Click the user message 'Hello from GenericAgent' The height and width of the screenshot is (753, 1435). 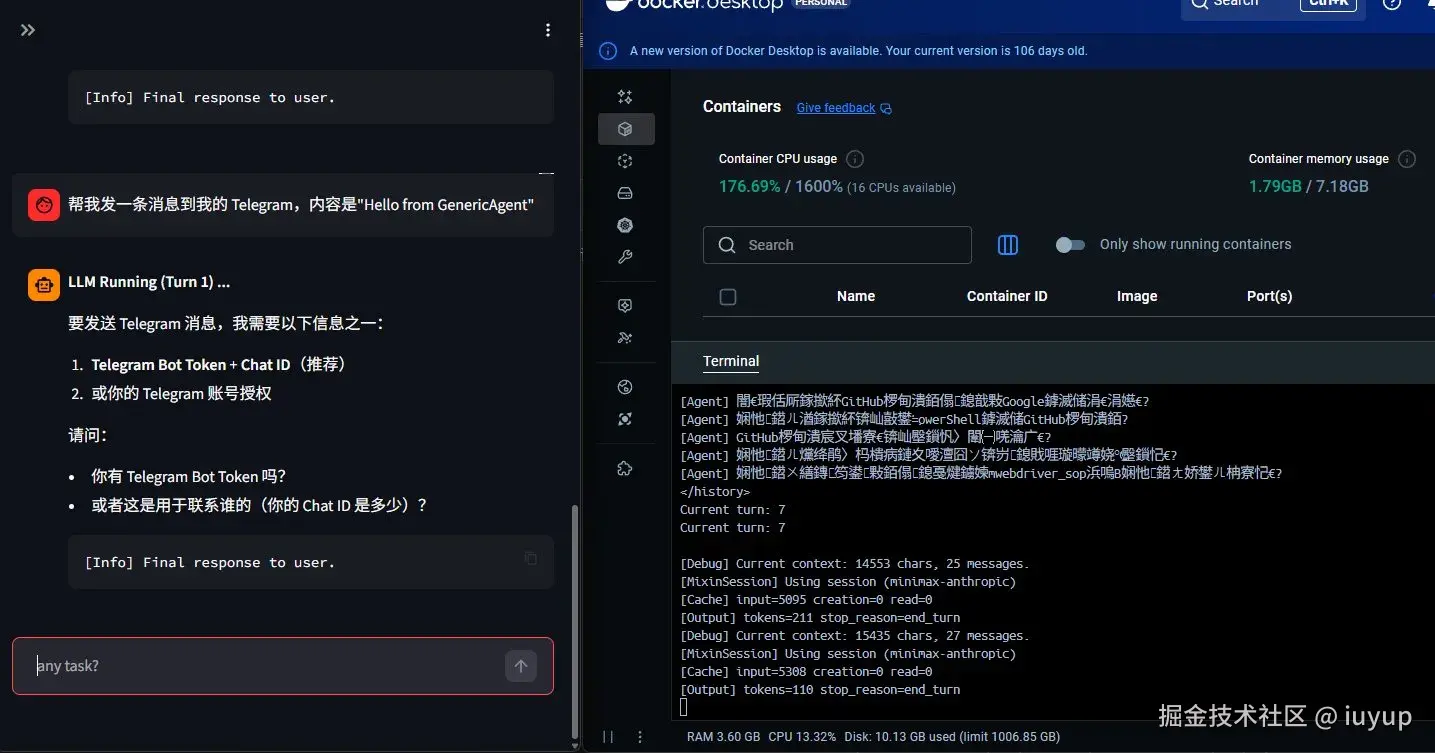coord(301,205)
